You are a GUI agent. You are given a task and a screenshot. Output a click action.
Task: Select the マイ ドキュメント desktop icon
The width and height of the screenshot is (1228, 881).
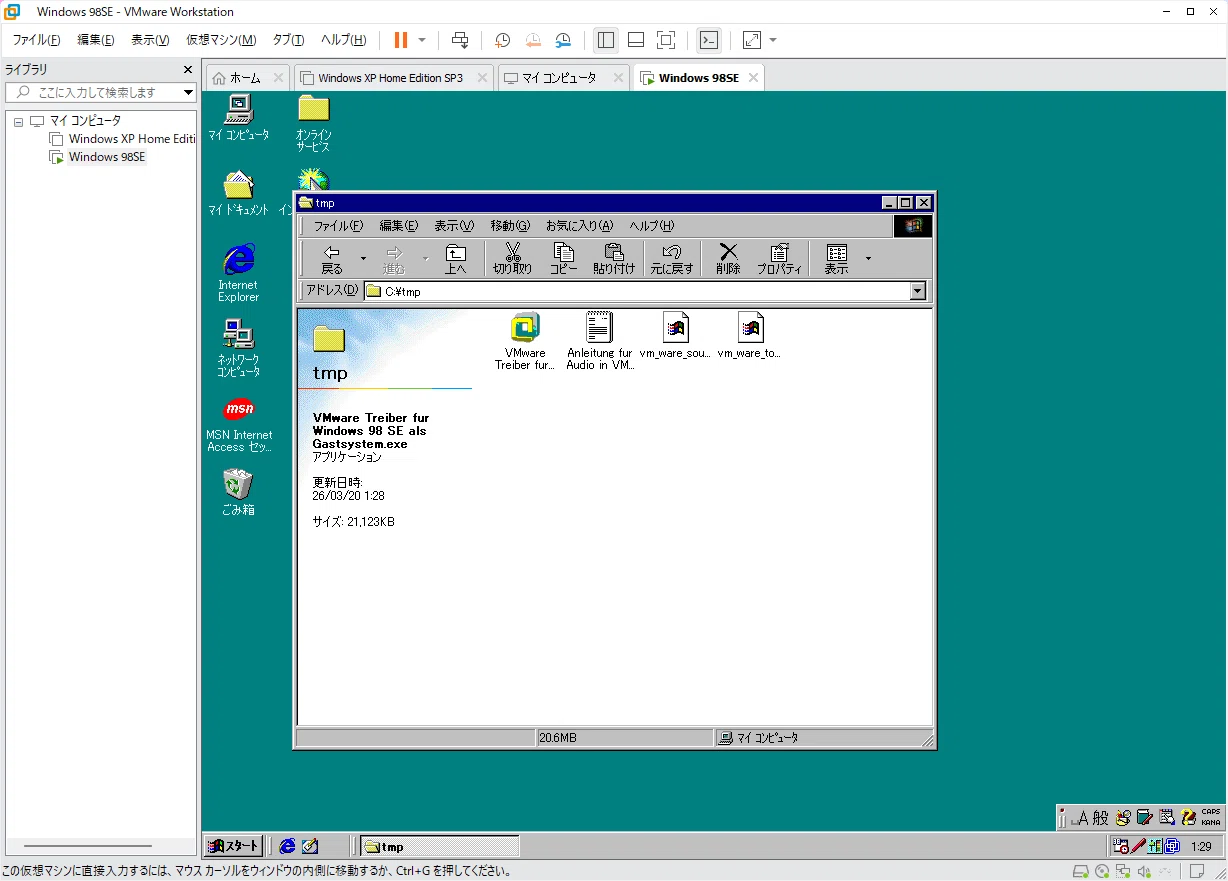tap(238, 193)
